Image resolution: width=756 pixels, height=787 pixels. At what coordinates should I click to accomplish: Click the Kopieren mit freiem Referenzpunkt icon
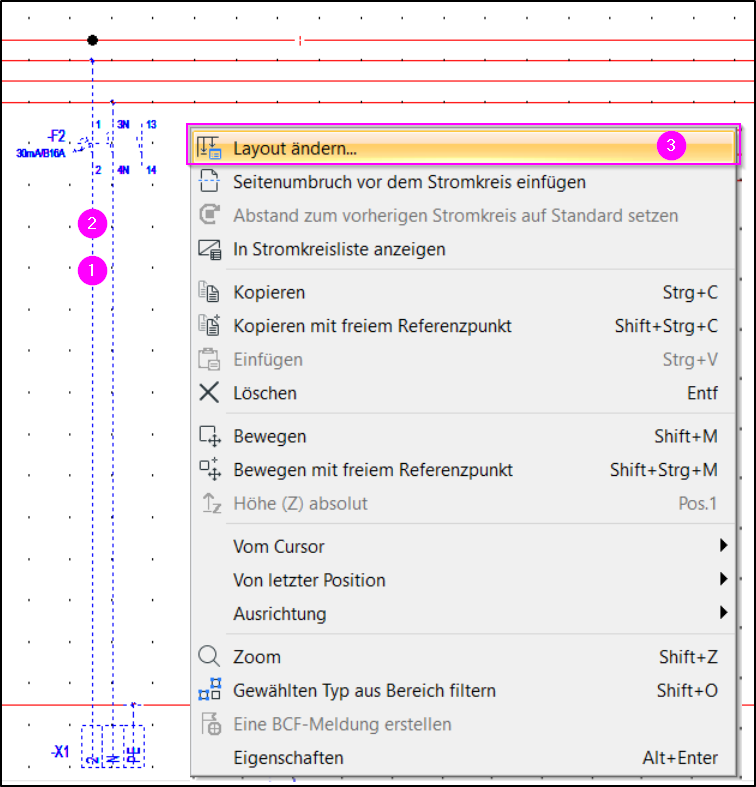pos(209,325)
